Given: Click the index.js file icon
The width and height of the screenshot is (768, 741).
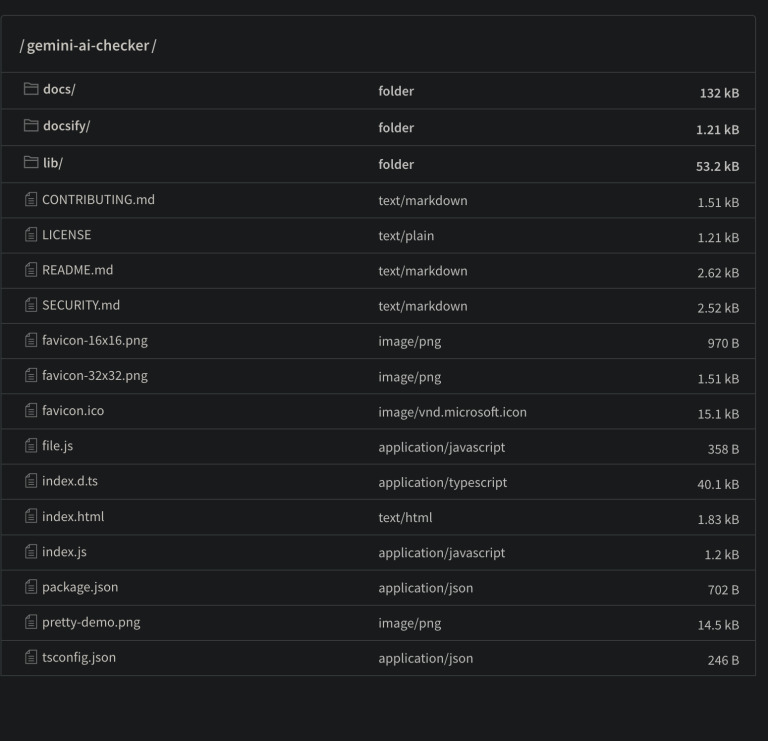Looking at the screenshot, I should point(31,552).
